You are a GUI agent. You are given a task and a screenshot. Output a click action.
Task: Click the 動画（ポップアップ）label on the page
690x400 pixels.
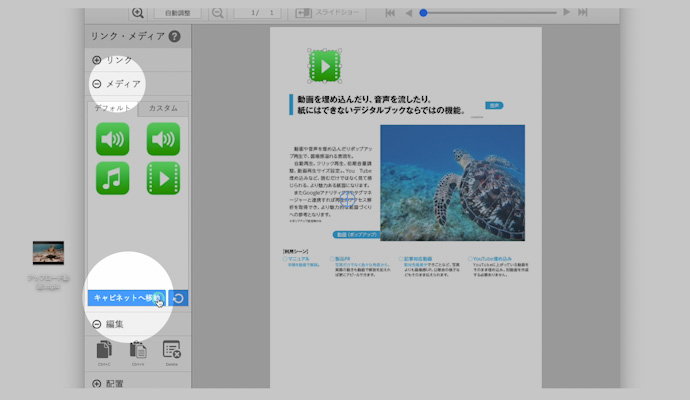coord(356,235)
